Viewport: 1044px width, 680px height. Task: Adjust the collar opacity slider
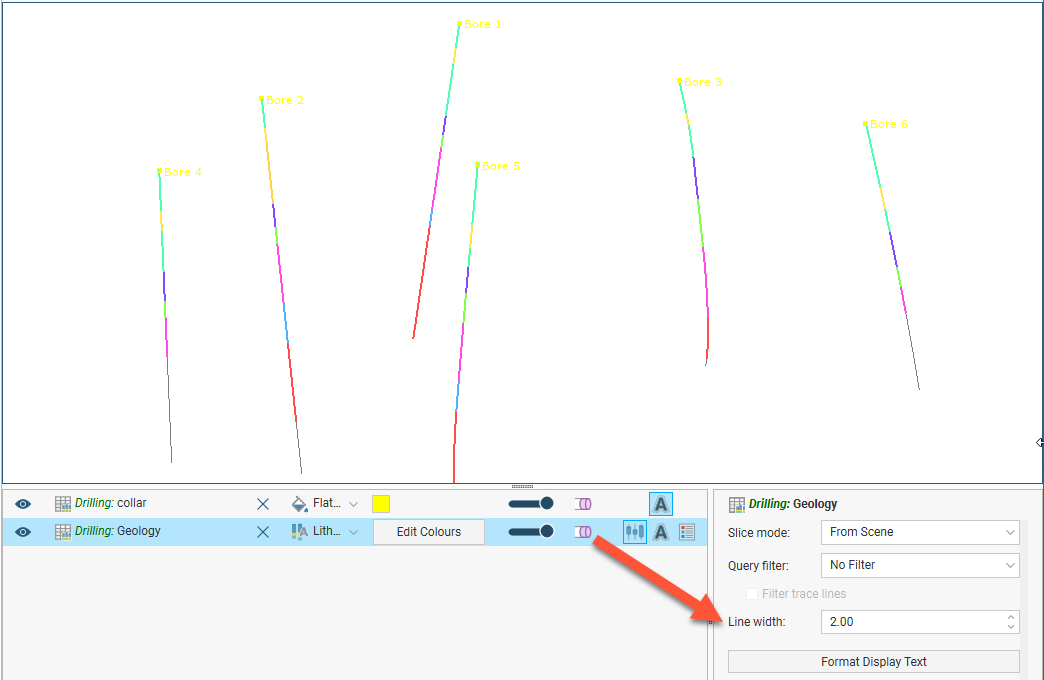click(x=531, y=504)
